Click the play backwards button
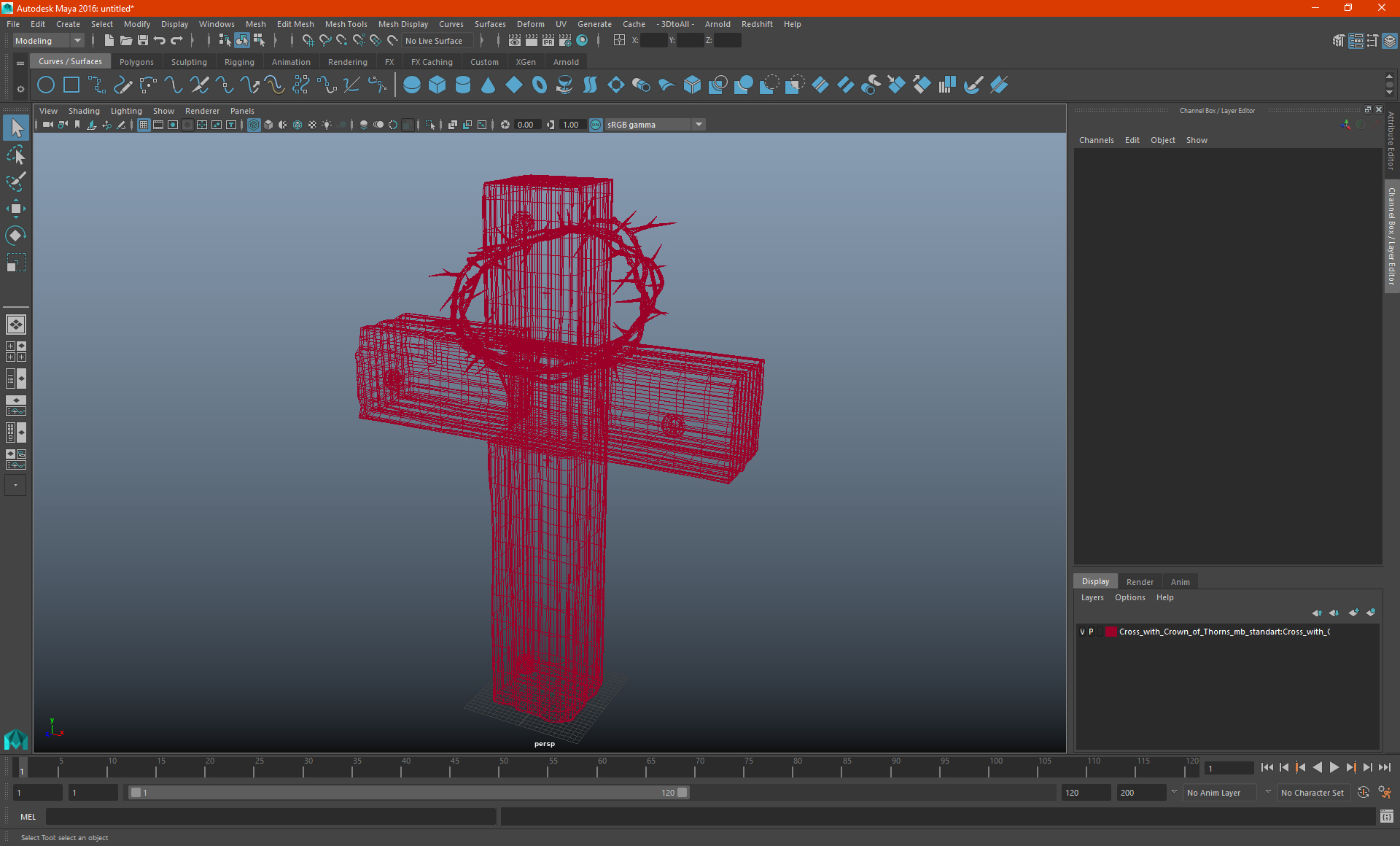This screenshot has height=846, width=1400. [1317, 767]
